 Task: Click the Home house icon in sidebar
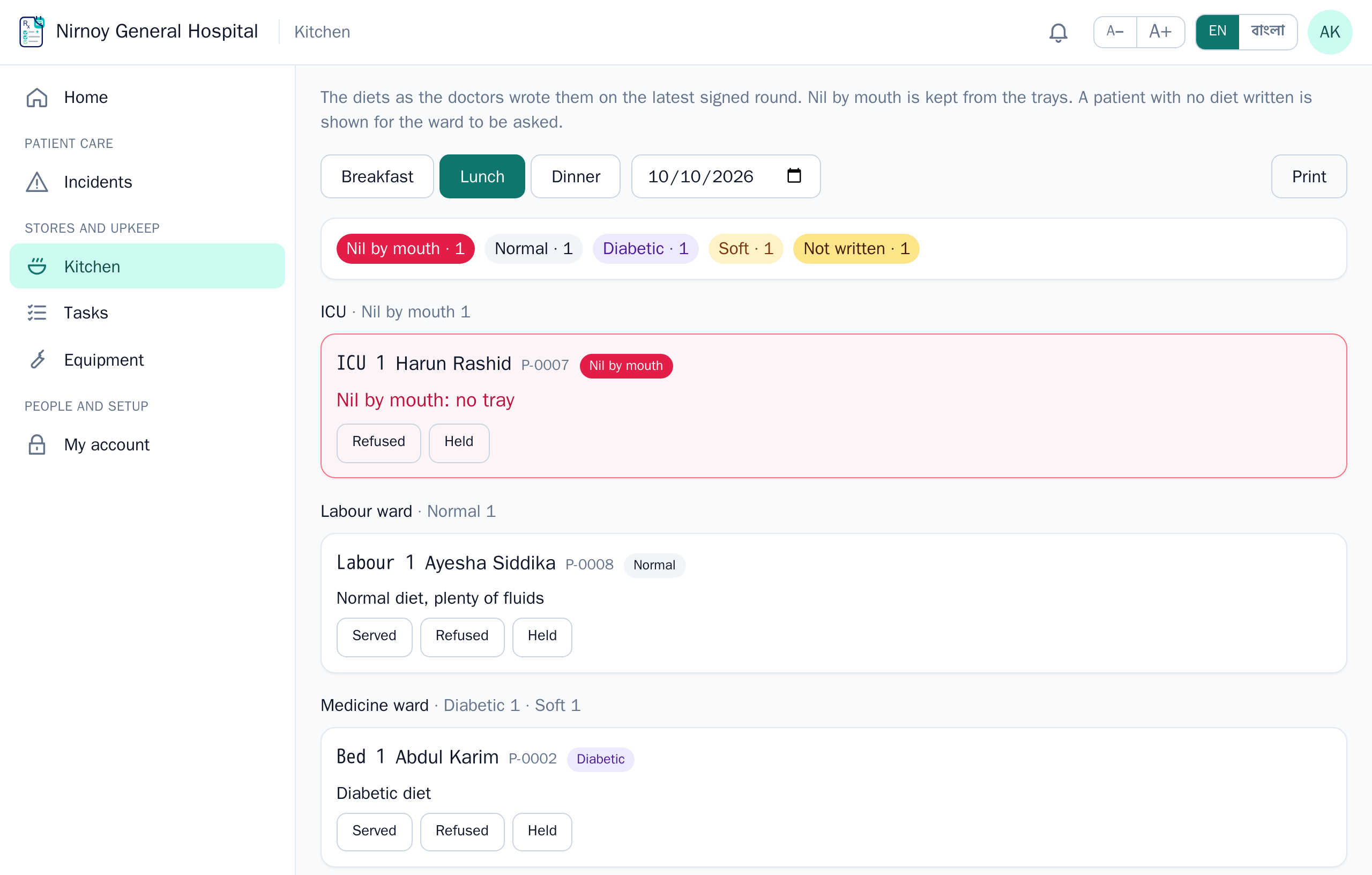pyautogui.click(x=37, y=98)
